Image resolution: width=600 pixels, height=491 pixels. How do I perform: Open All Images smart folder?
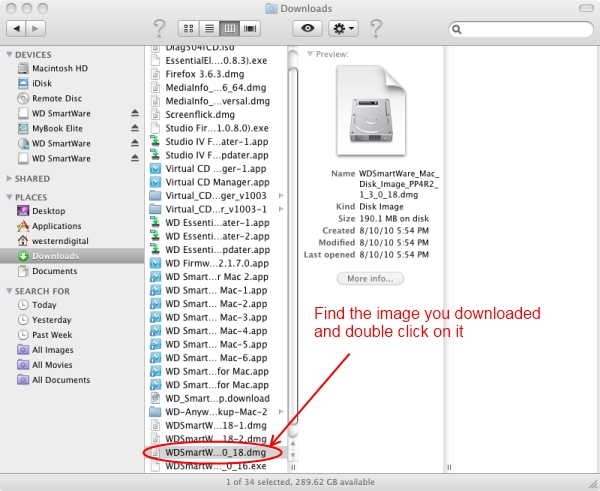point(46,350)
